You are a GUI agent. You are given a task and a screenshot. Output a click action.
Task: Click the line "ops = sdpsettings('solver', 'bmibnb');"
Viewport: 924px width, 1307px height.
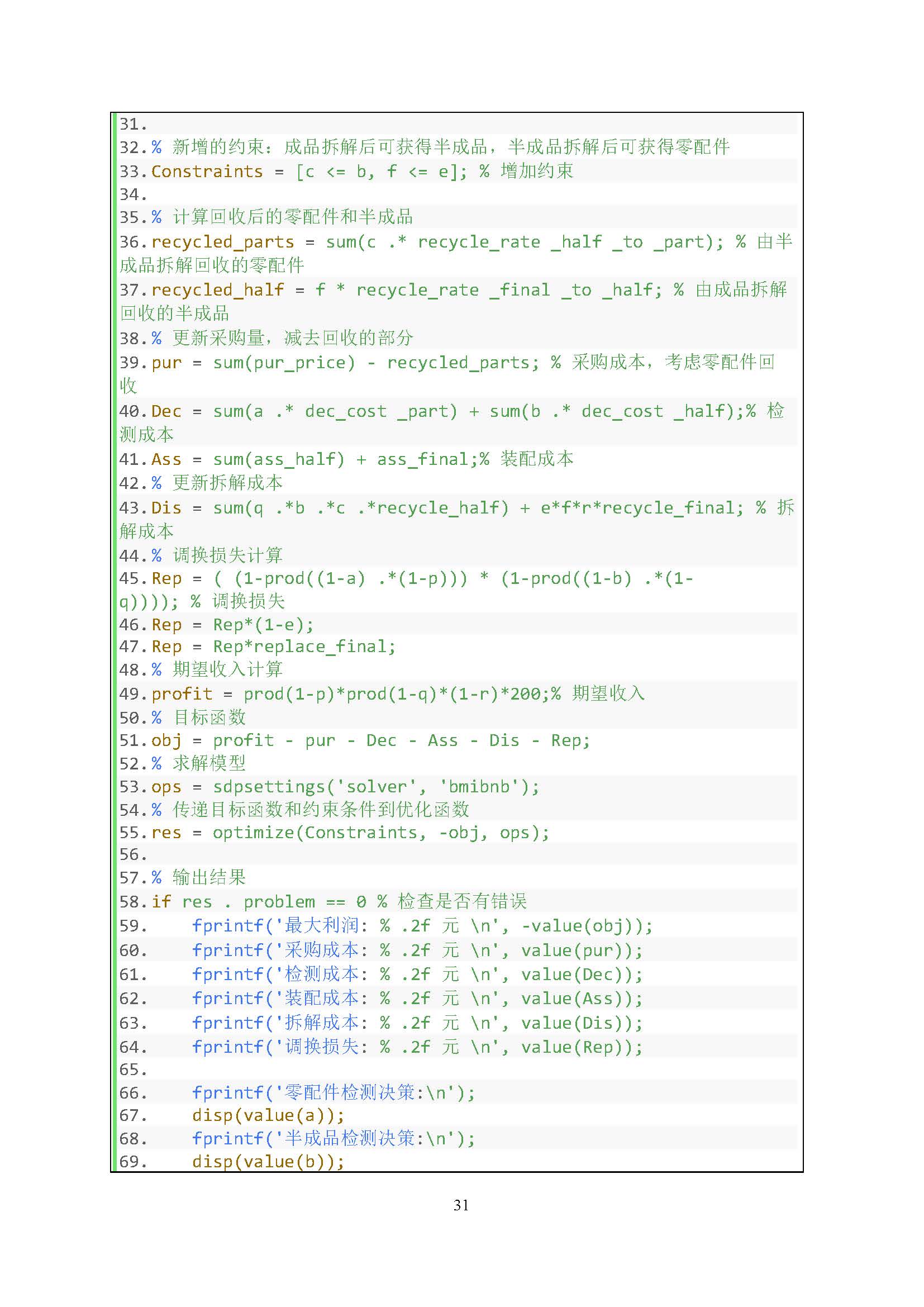pos(345,786)
